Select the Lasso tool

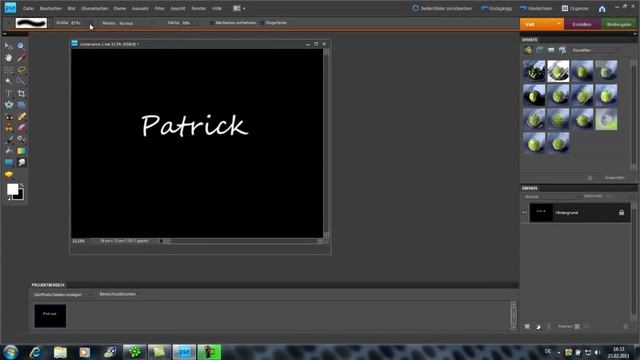point(21,70)
